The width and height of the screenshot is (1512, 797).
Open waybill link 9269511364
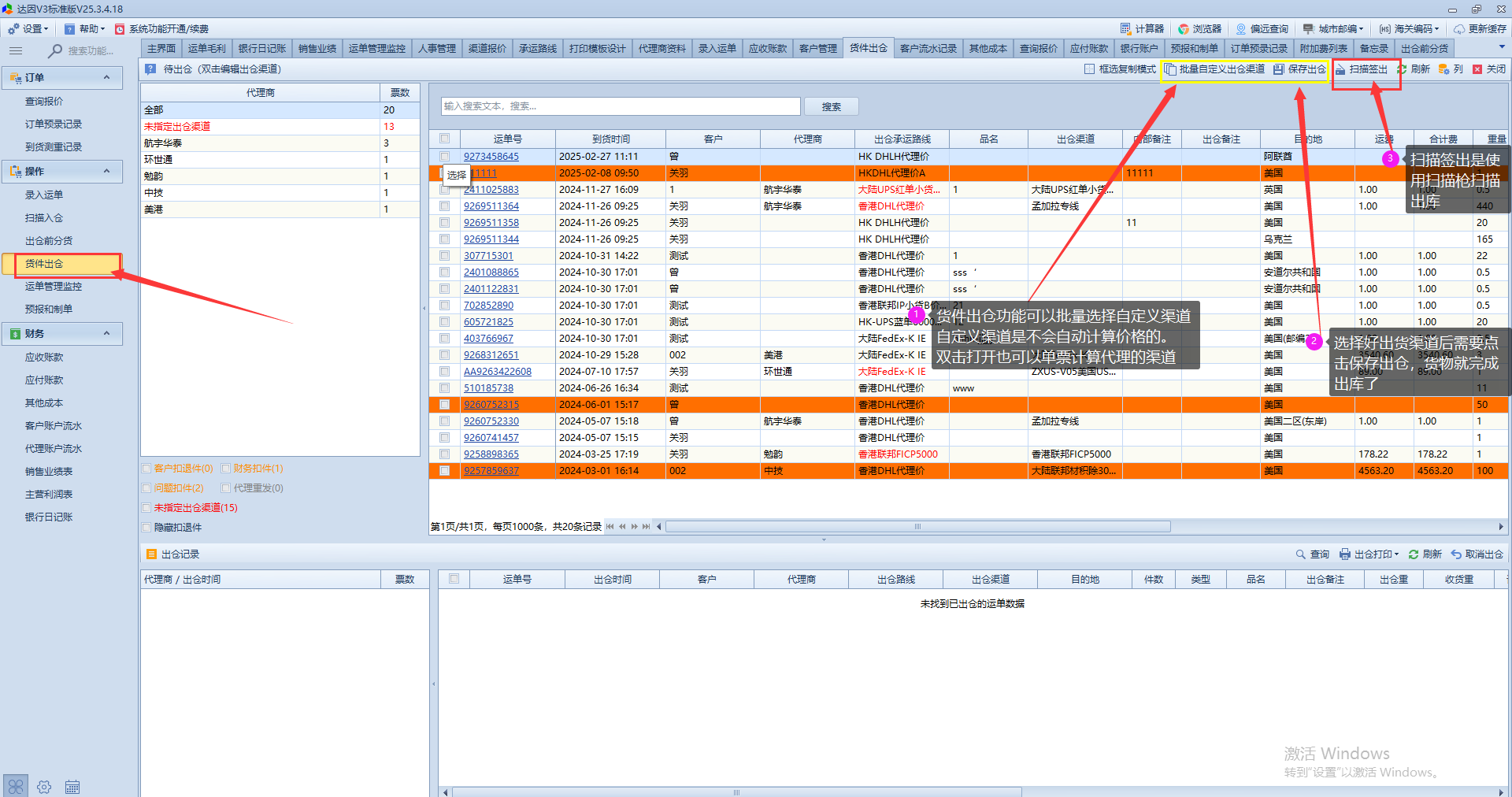[491, 206]
